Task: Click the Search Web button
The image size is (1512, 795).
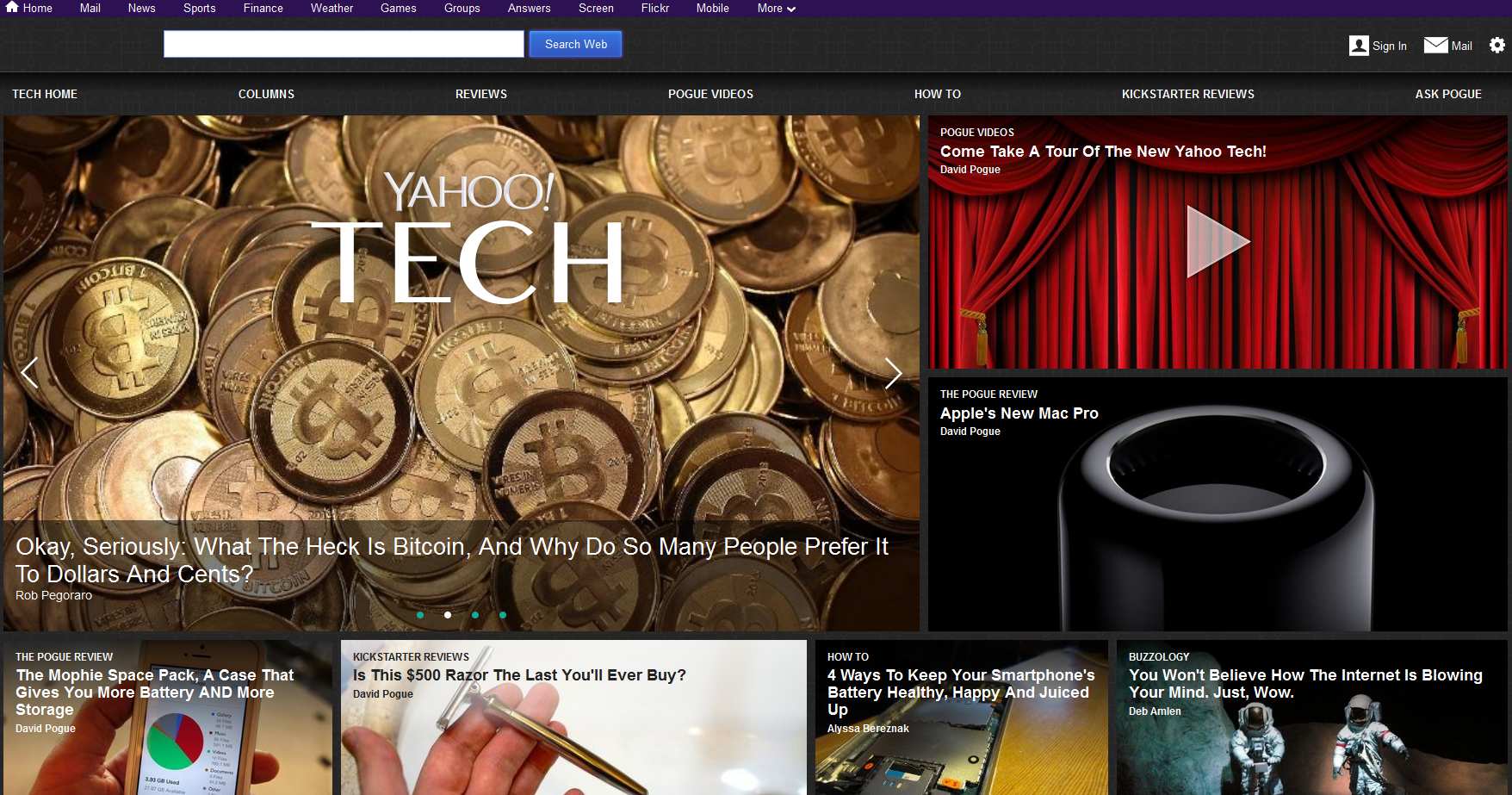Action: coord(576,44)
